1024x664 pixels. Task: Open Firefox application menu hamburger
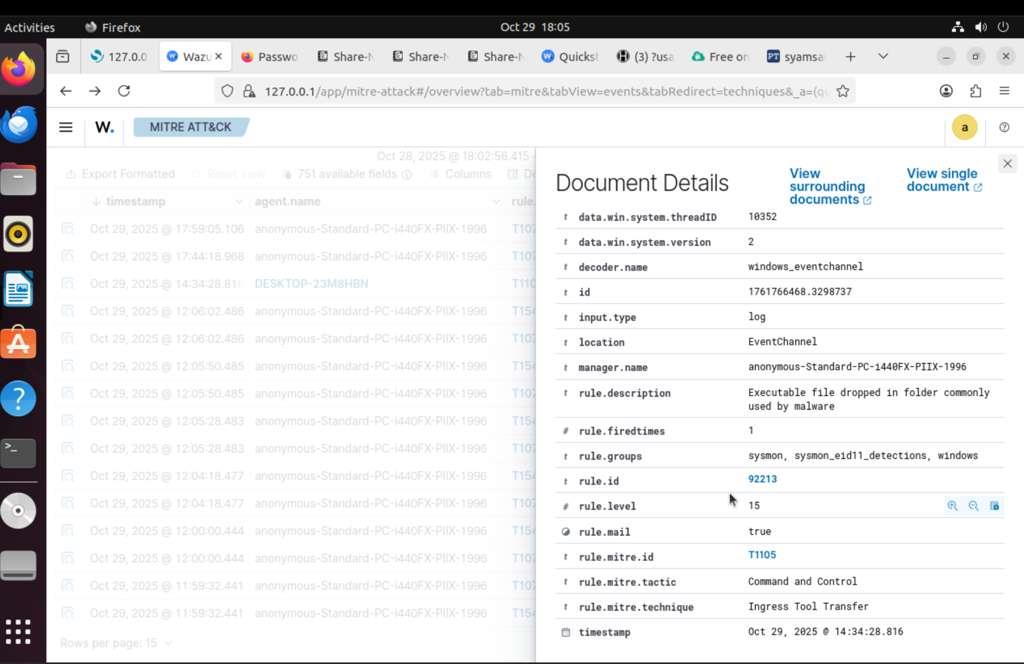(x=1004, y=91)
